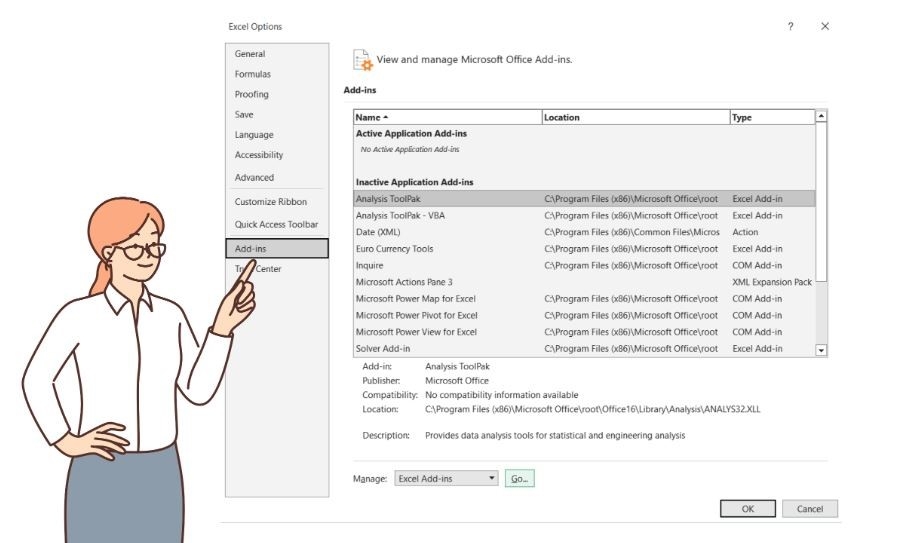The image size is (900, 543).
Task: Open the Proofing options category
Action: click(251, 94)
